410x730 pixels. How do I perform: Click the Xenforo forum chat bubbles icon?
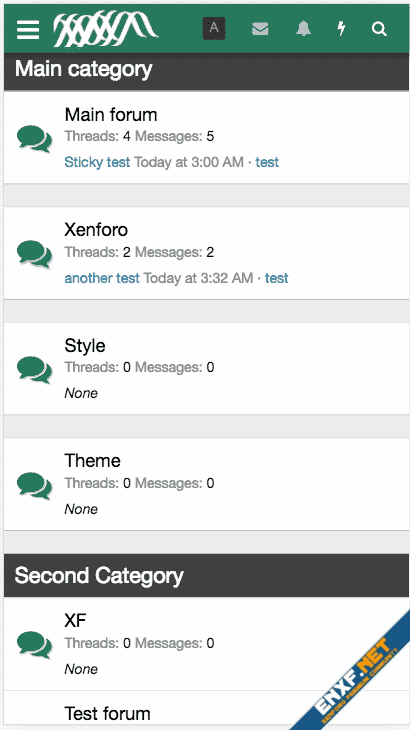(34, 254)
